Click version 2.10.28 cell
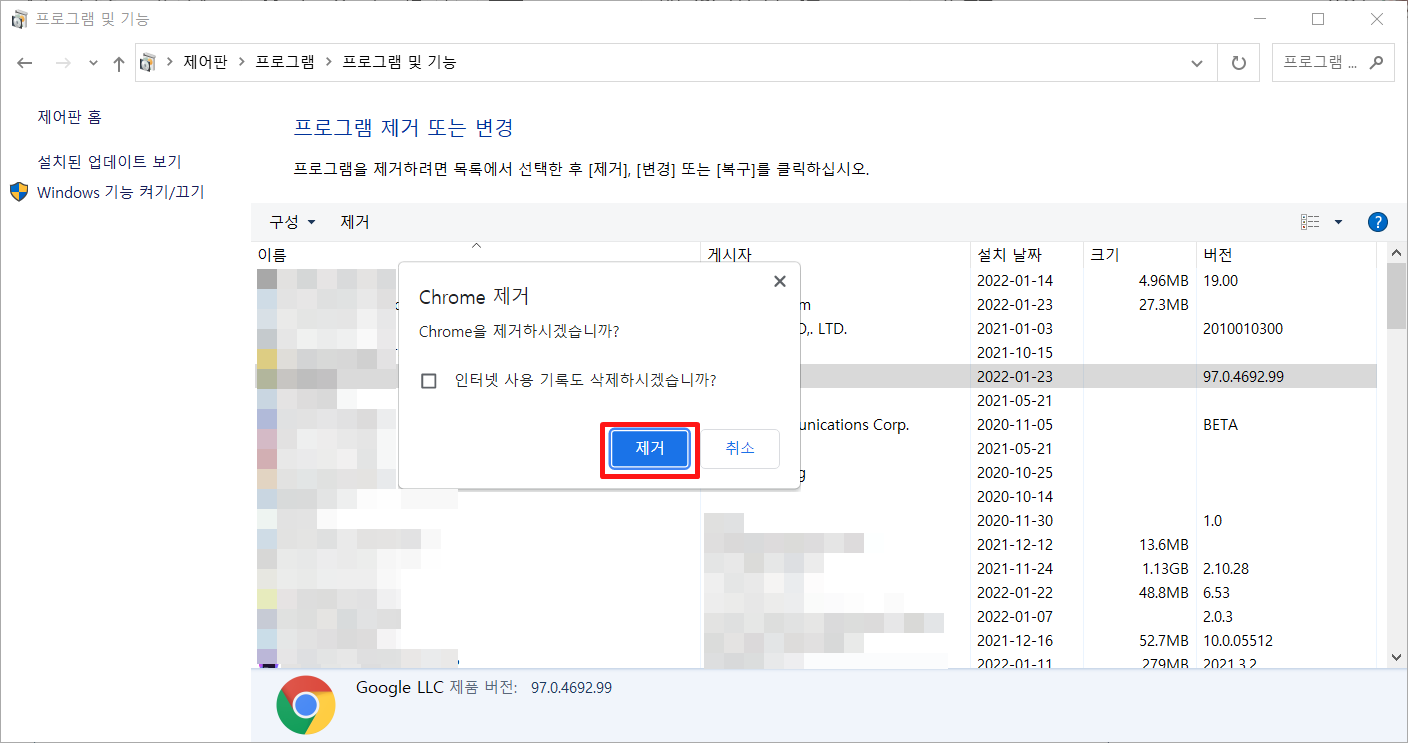The width and height of the screenshot is (1408, 743). [1226, 569]
